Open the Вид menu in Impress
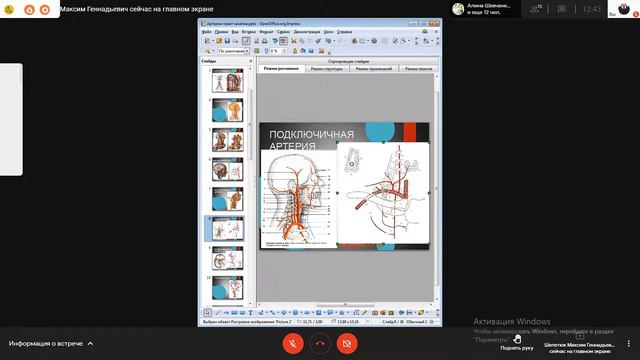 point(235,32)
